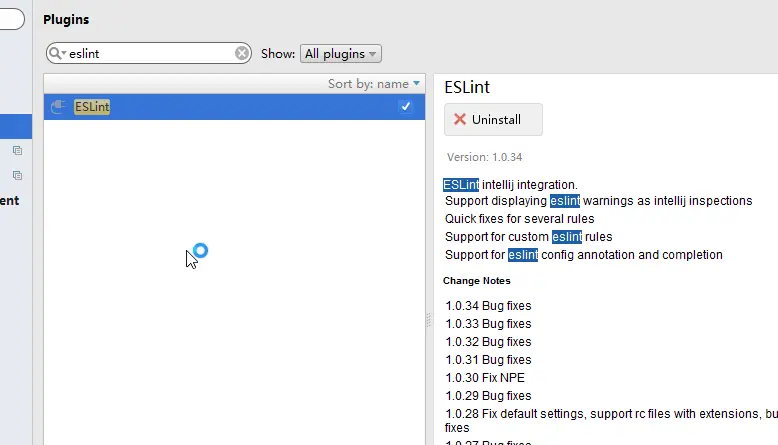778x445 pixels.
Task: Click the Plugins heading
Action: click(x=66, y=19)
